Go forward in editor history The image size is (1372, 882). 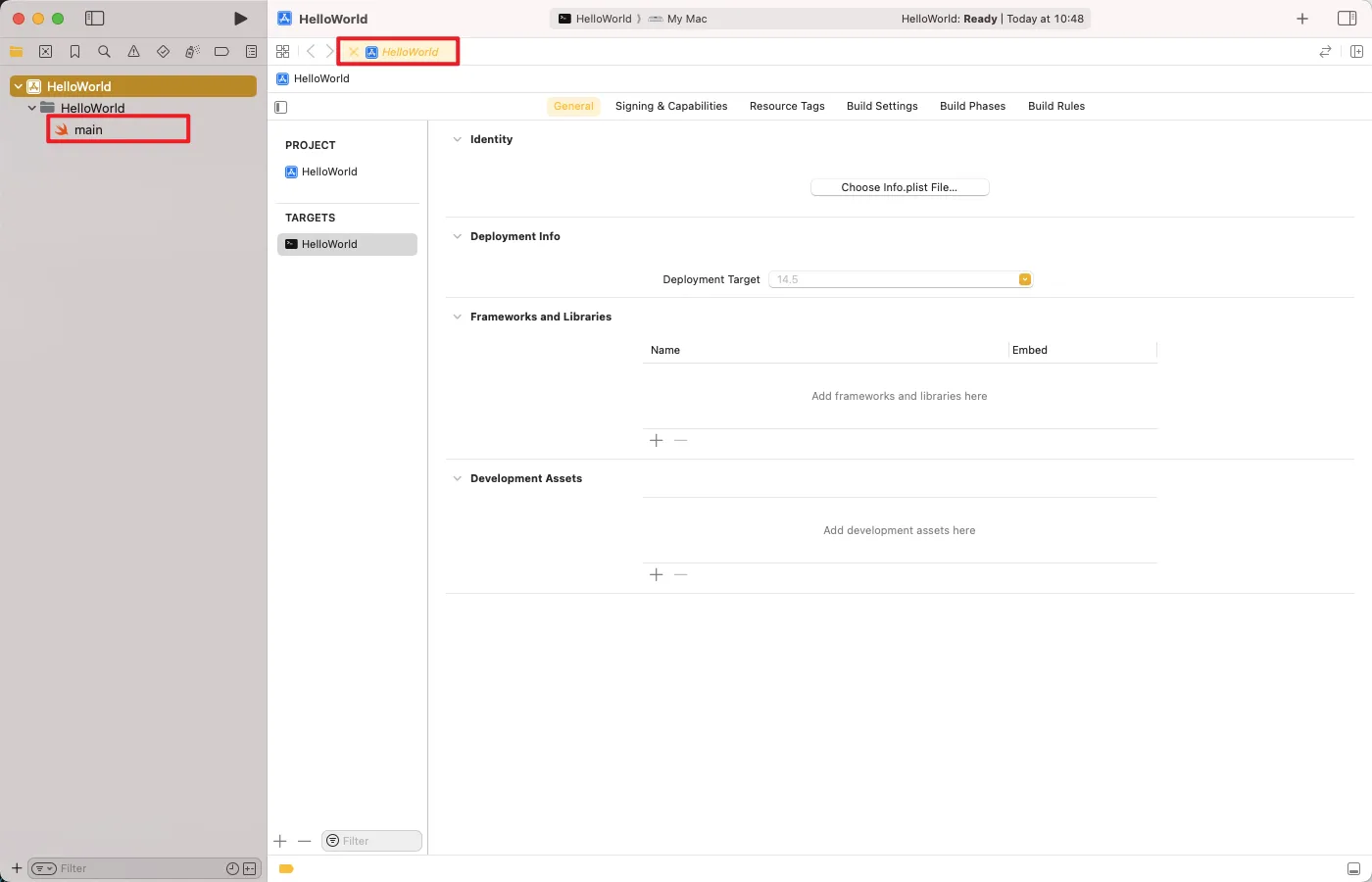point(329,51)
